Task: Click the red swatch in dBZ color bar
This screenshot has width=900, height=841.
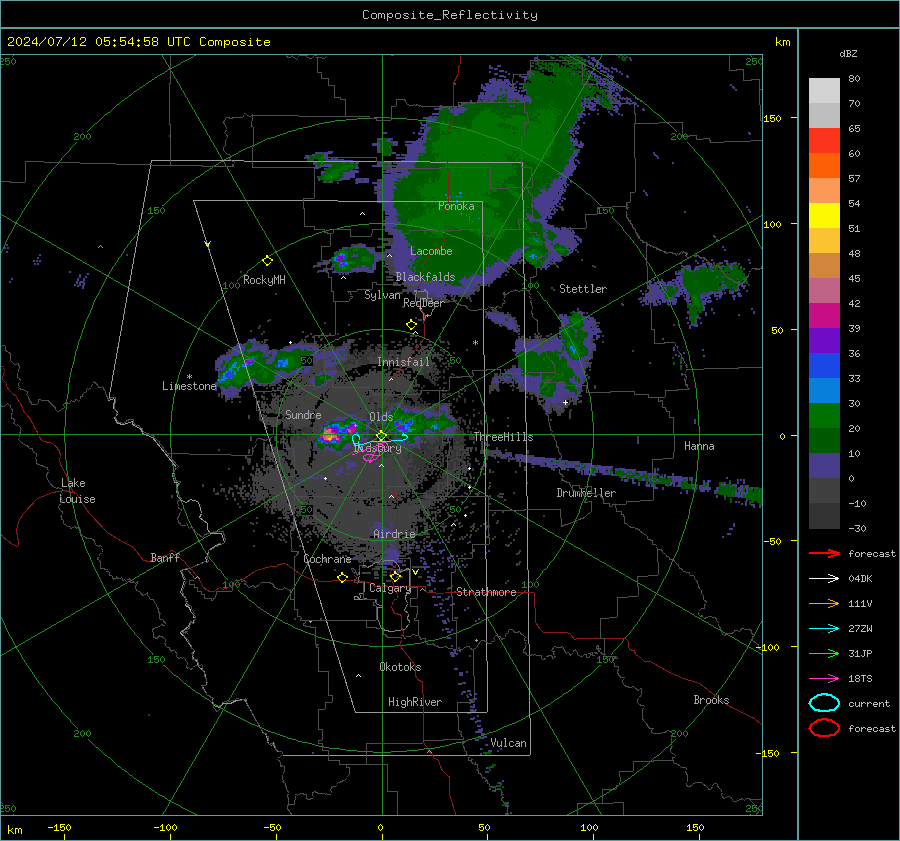Action: [x=824, y=140]
